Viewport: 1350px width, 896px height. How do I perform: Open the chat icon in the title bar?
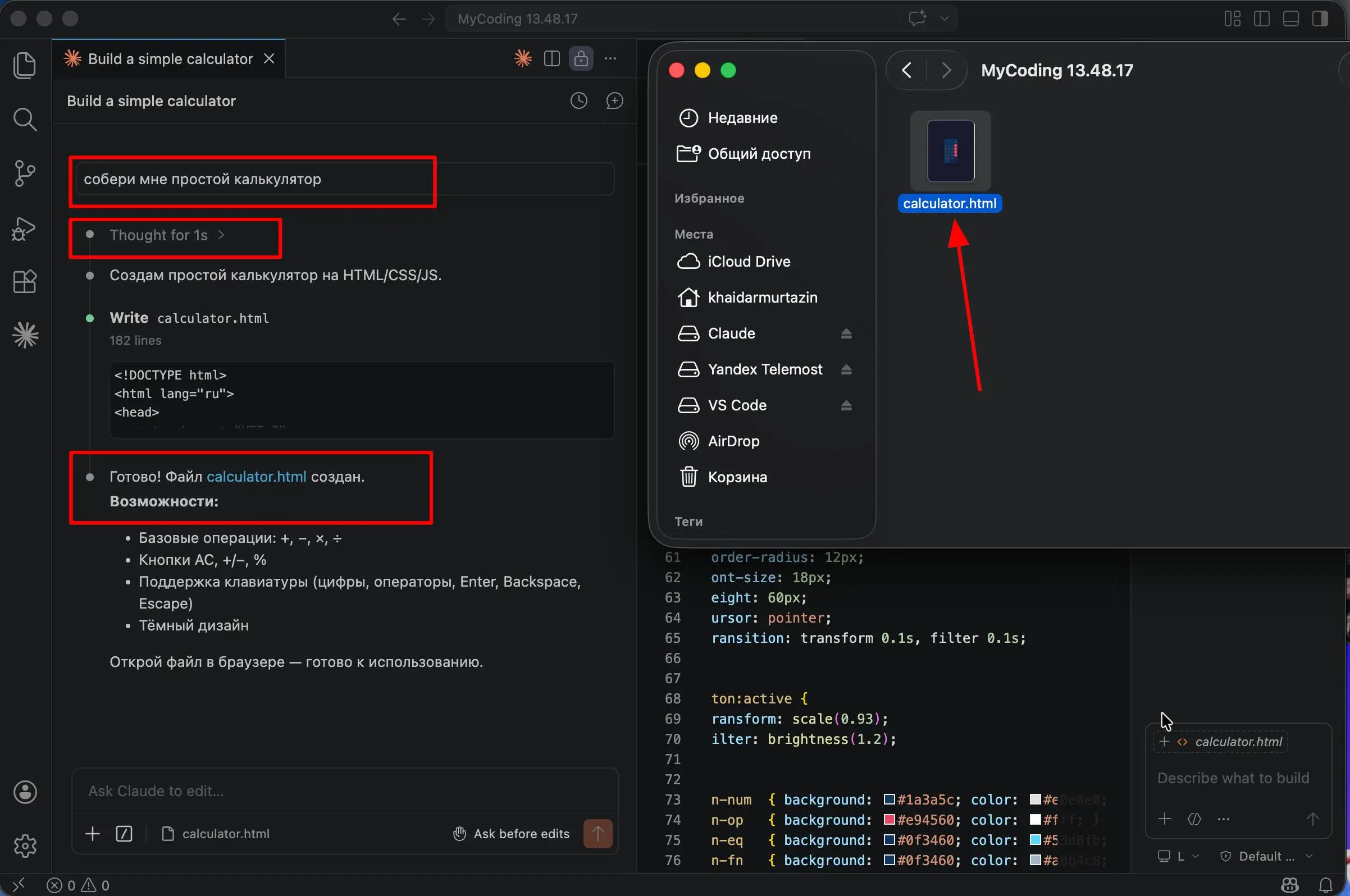pos(918,19)
